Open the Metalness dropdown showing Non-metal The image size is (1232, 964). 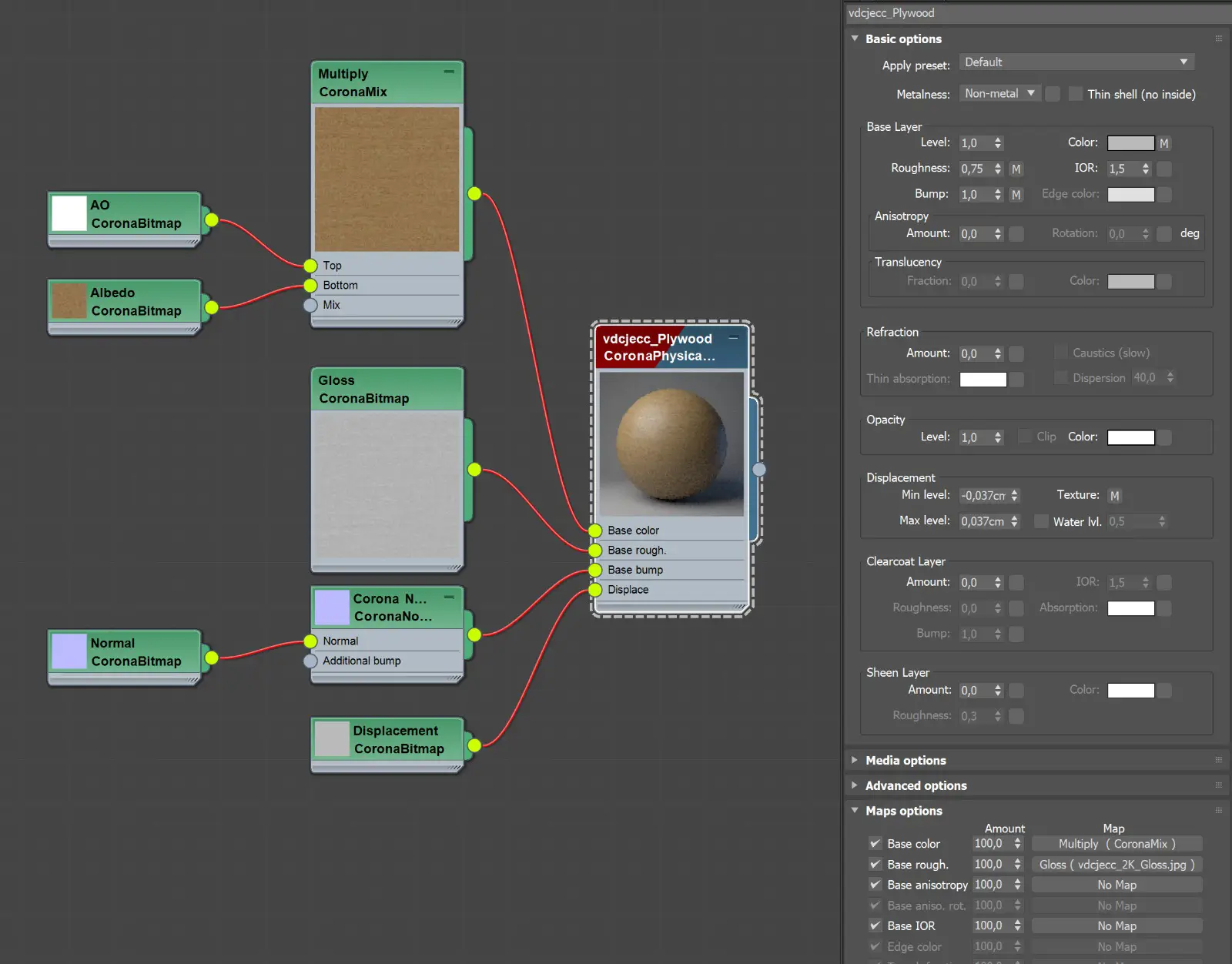pos(999,92)
